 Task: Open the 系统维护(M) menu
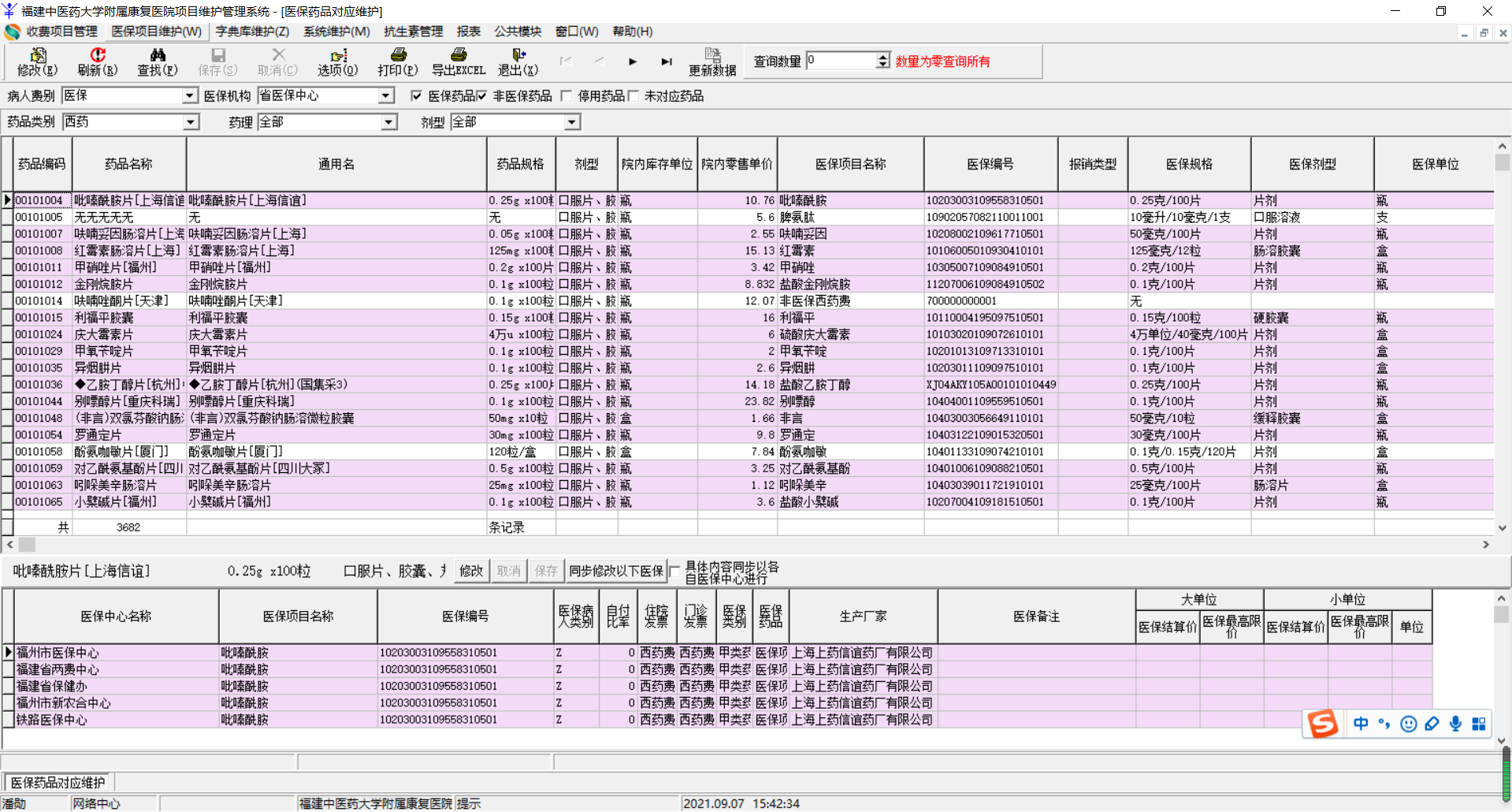pos(336,32)
